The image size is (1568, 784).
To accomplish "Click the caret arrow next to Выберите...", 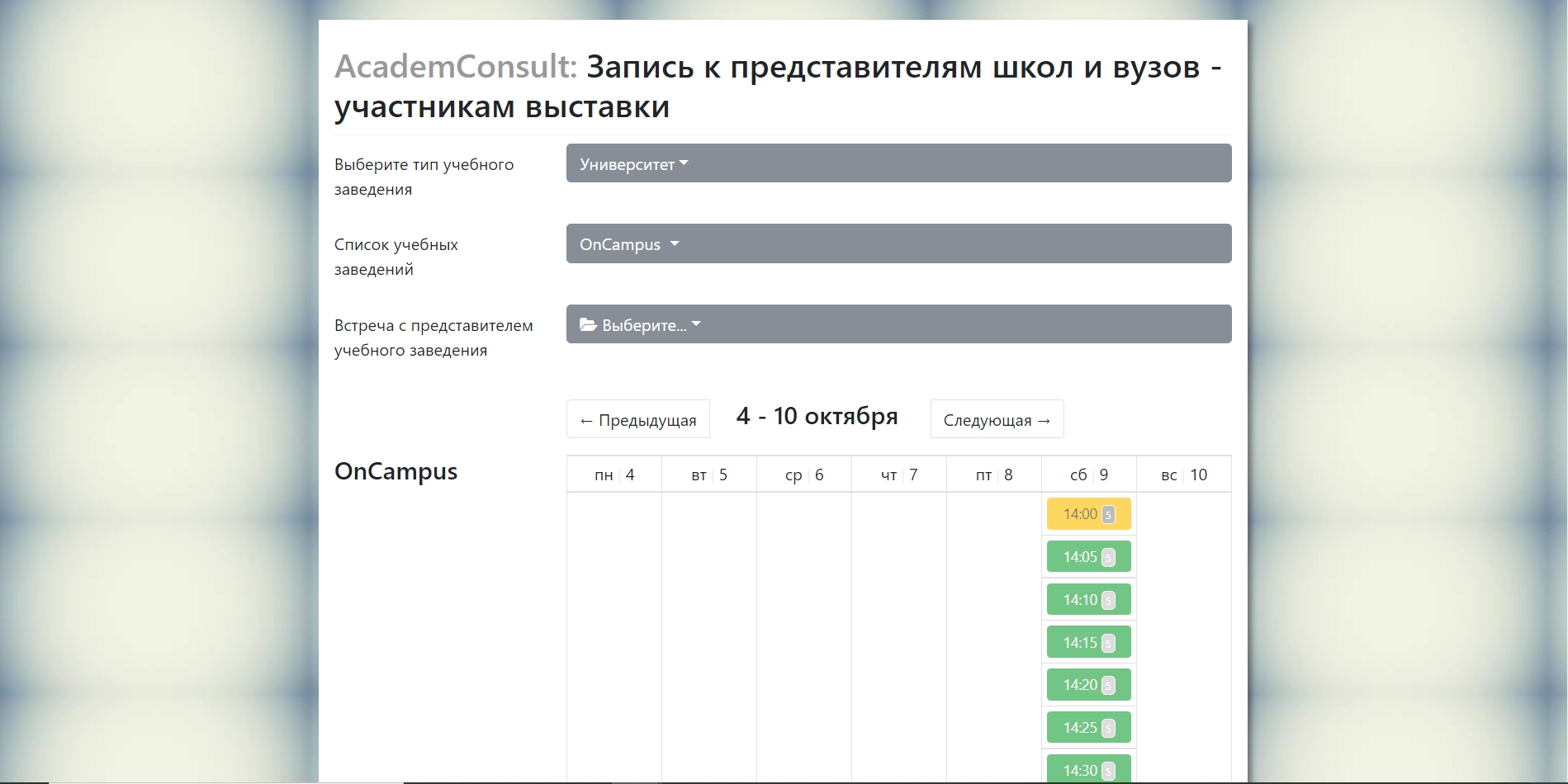I will tap(698, 325).
